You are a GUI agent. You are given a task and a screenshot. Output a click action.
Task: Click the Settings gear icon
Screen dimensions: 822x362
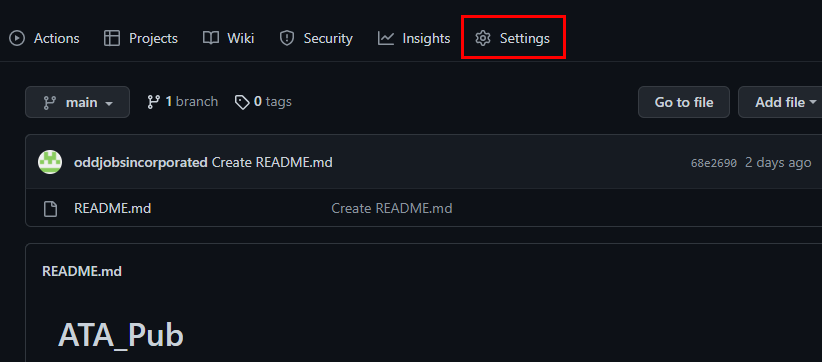(x=482, y=38)
